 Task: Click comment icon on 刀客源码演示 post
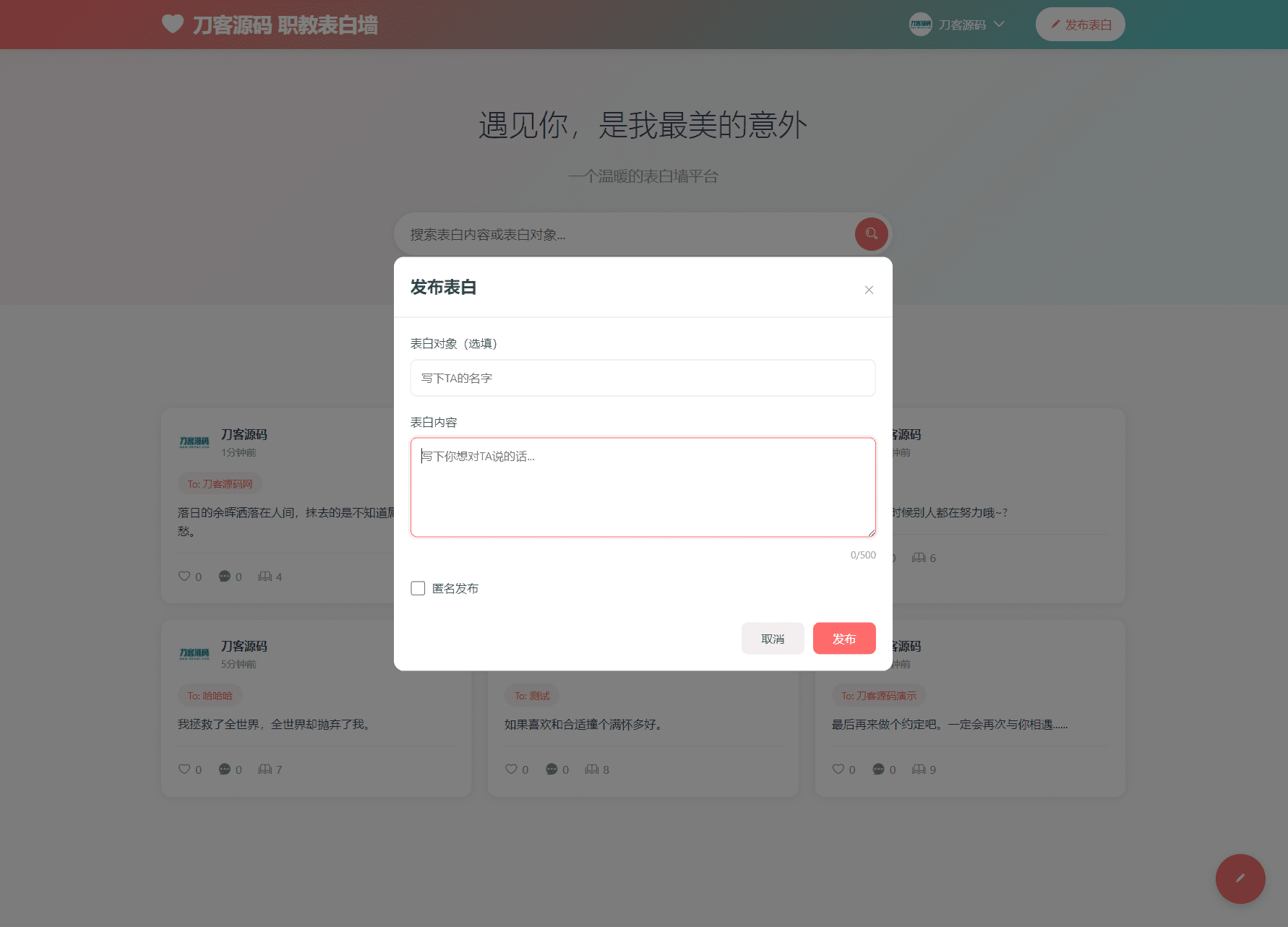[878, 769]
